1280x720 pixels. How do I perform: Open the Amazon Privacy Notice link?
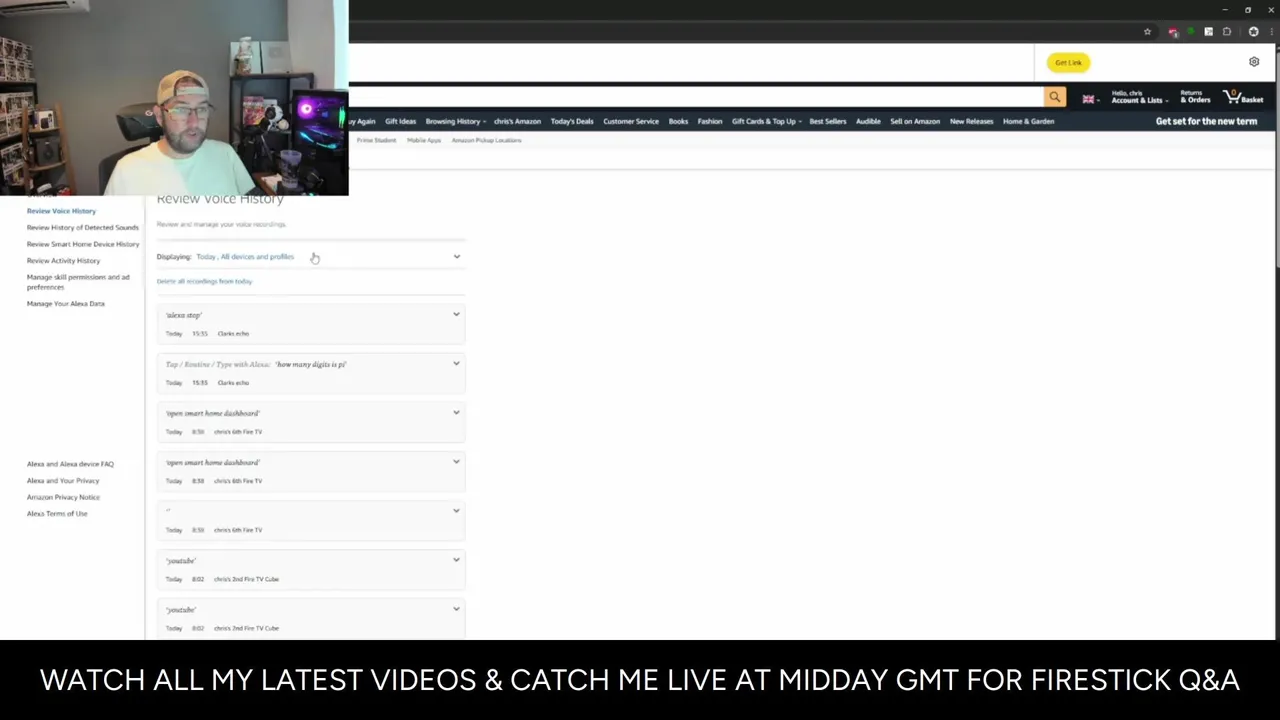[x=63, y=497]
